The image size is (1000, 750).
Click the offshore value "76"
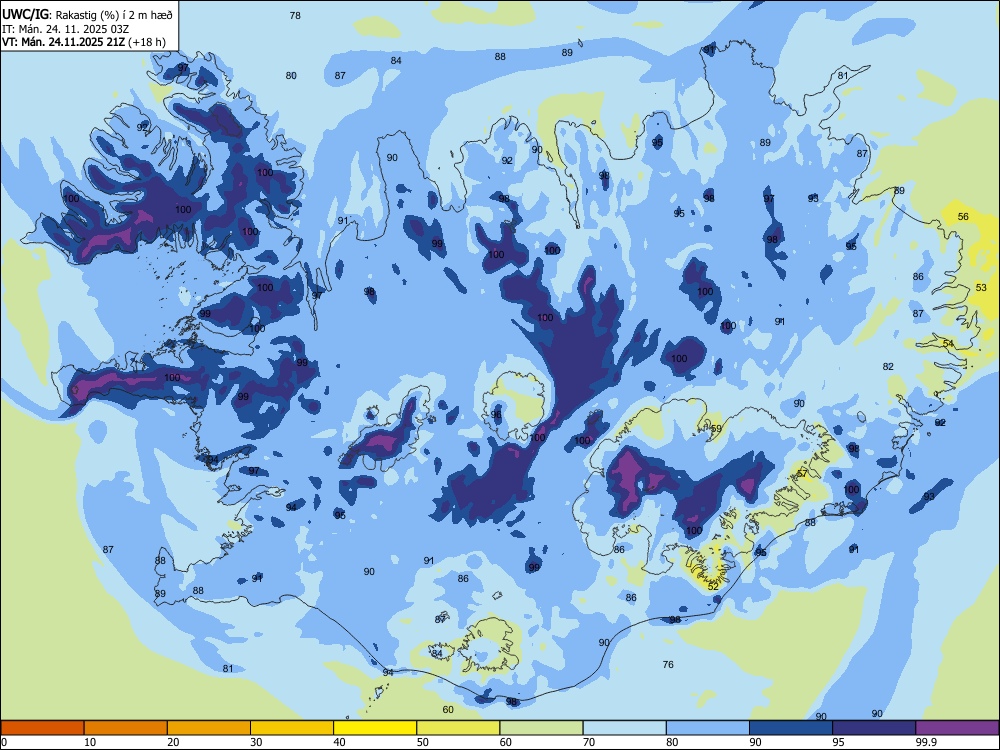tap(668, 664)
